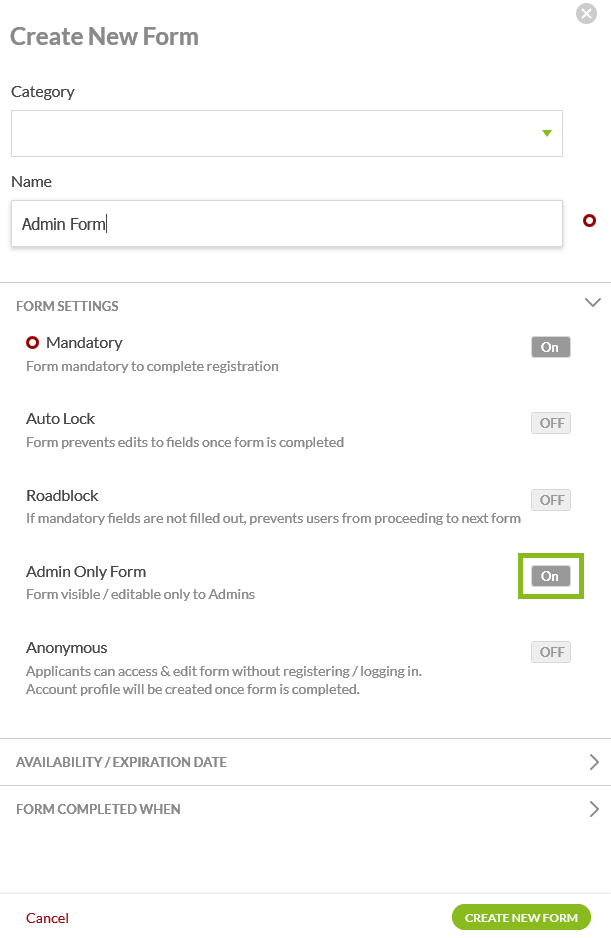Click the Form Settings section header

pos(67,306)
